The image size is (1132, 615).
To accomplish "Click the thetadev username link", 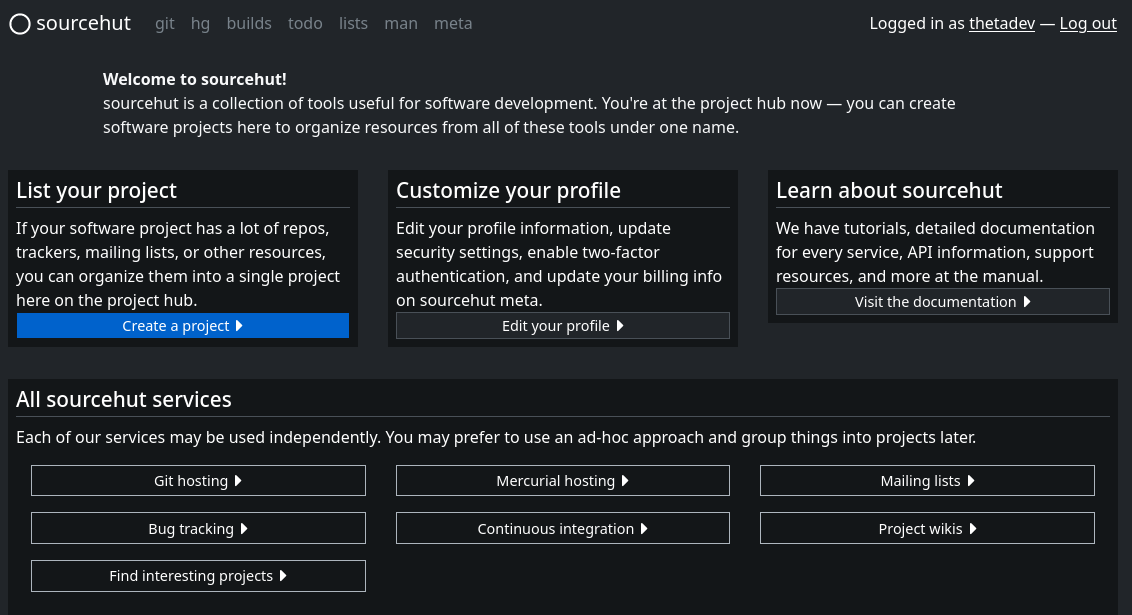I will tap(1001, 24).
